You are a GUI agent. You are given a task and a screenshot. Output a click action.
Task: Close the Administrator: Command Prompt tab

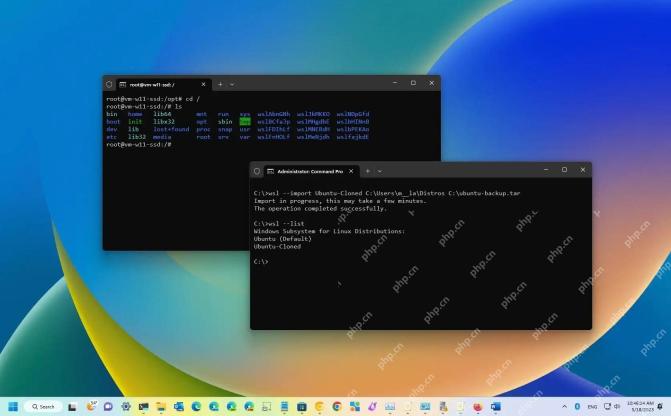(x=351, y=171)
